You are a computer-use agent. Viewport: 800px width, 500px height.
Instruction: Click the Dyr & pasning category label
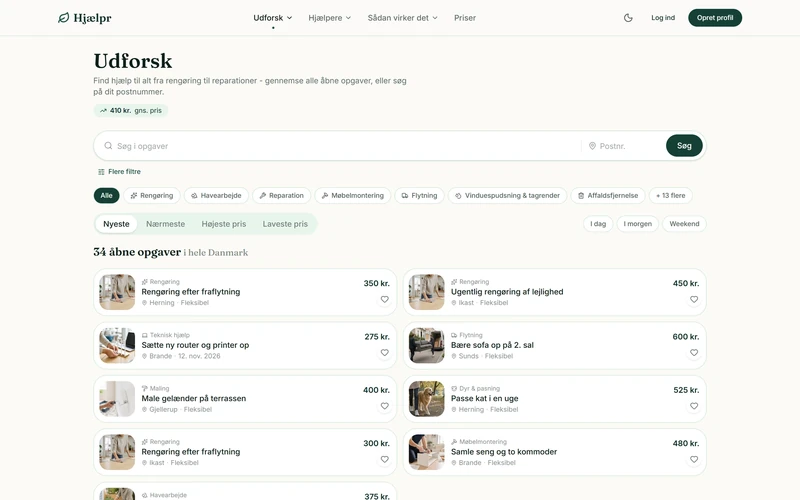coord(476,389)
